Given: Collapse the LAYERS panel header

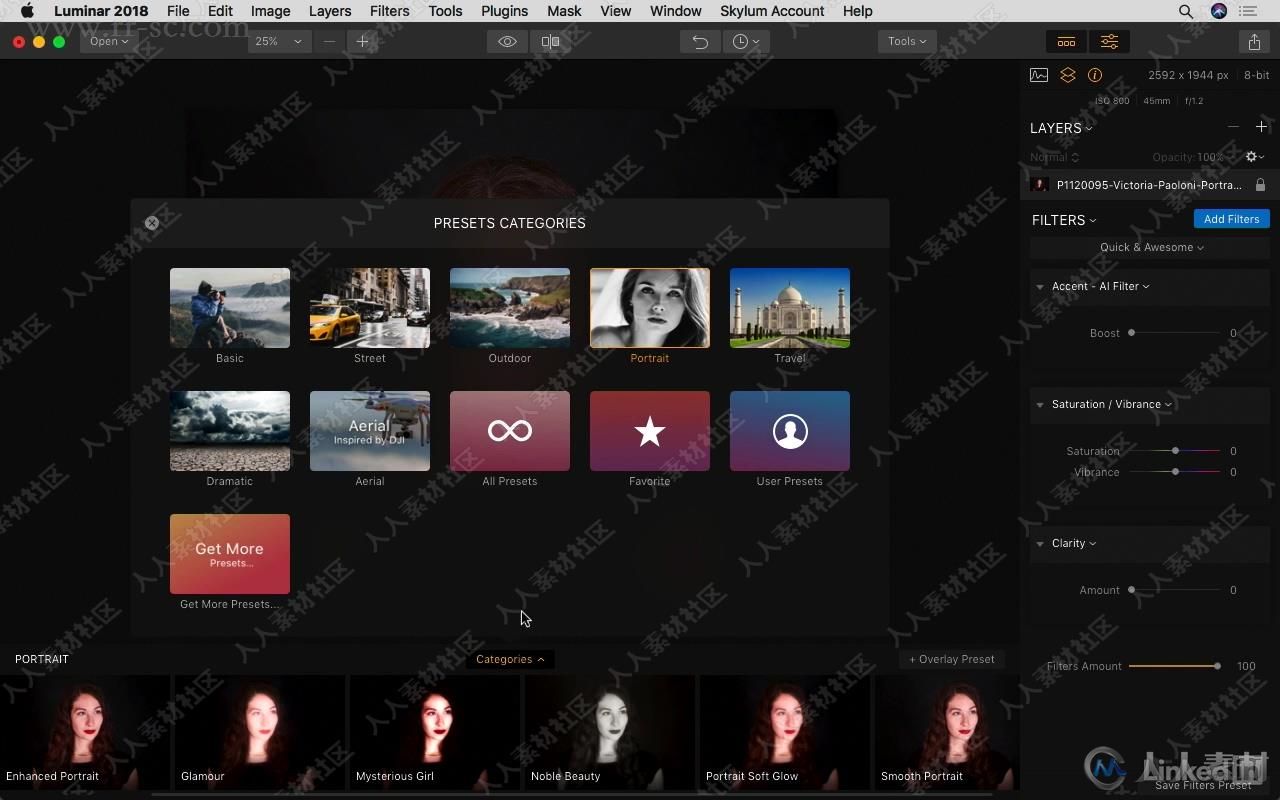Looking at the screenshot, I should pos(1061,128).
